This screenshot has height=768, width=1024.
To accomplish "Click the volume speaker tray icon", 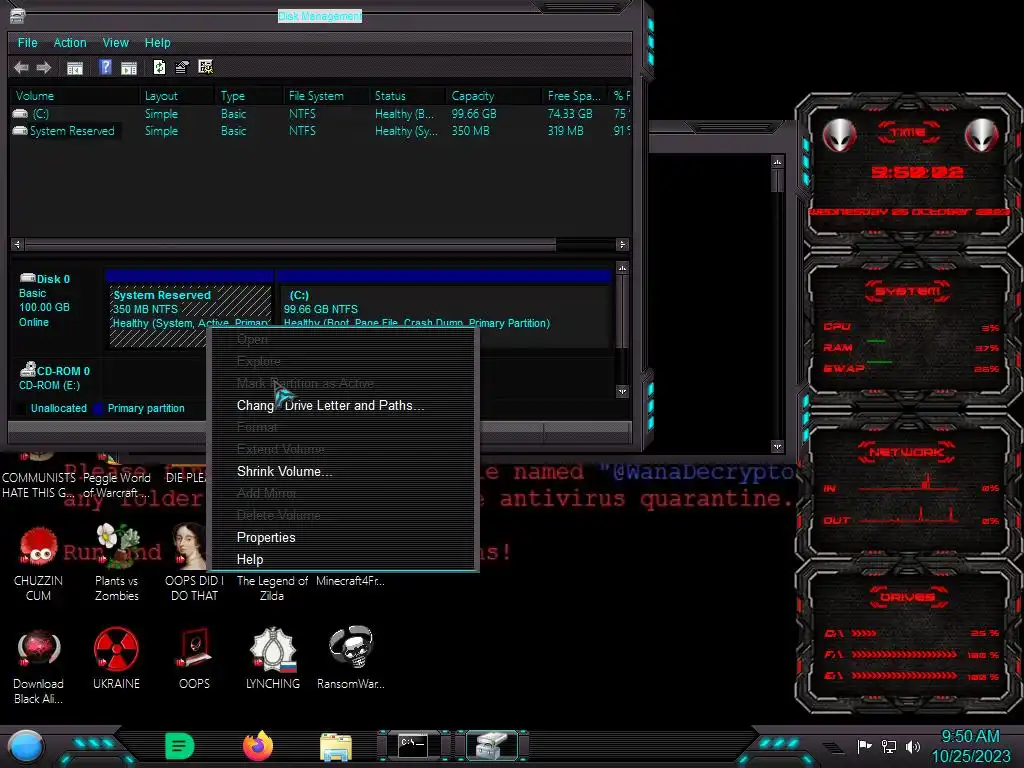I will click(x=913, y=746).
